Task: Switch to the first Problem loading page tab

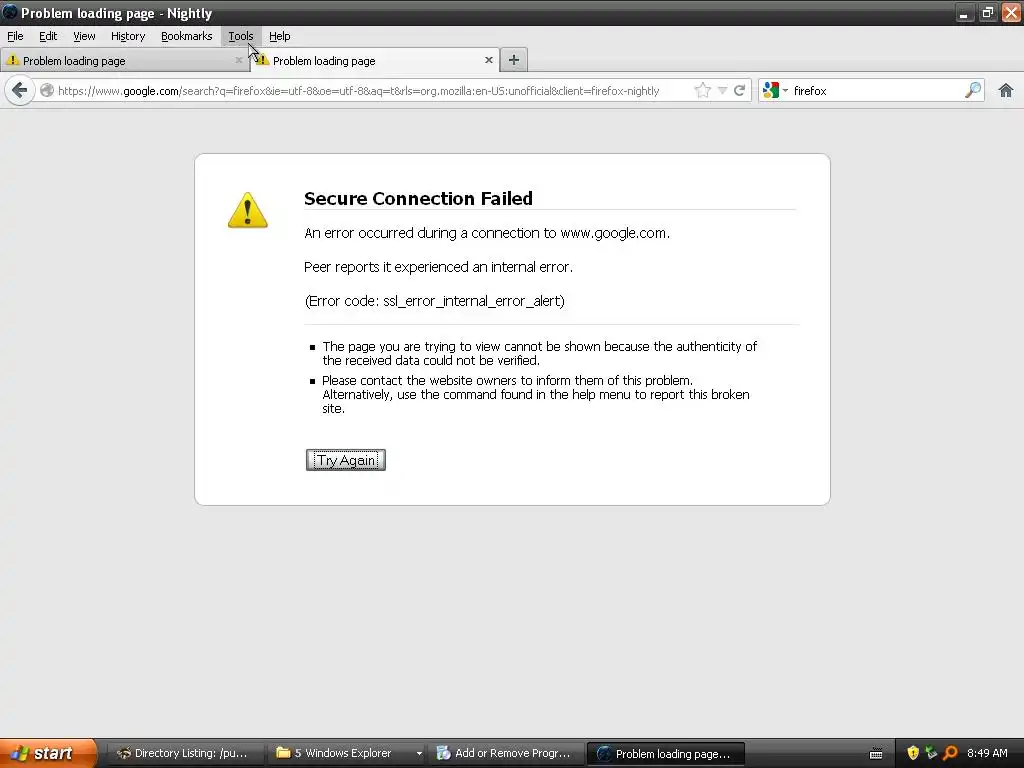Action: [x=124, y=61]
